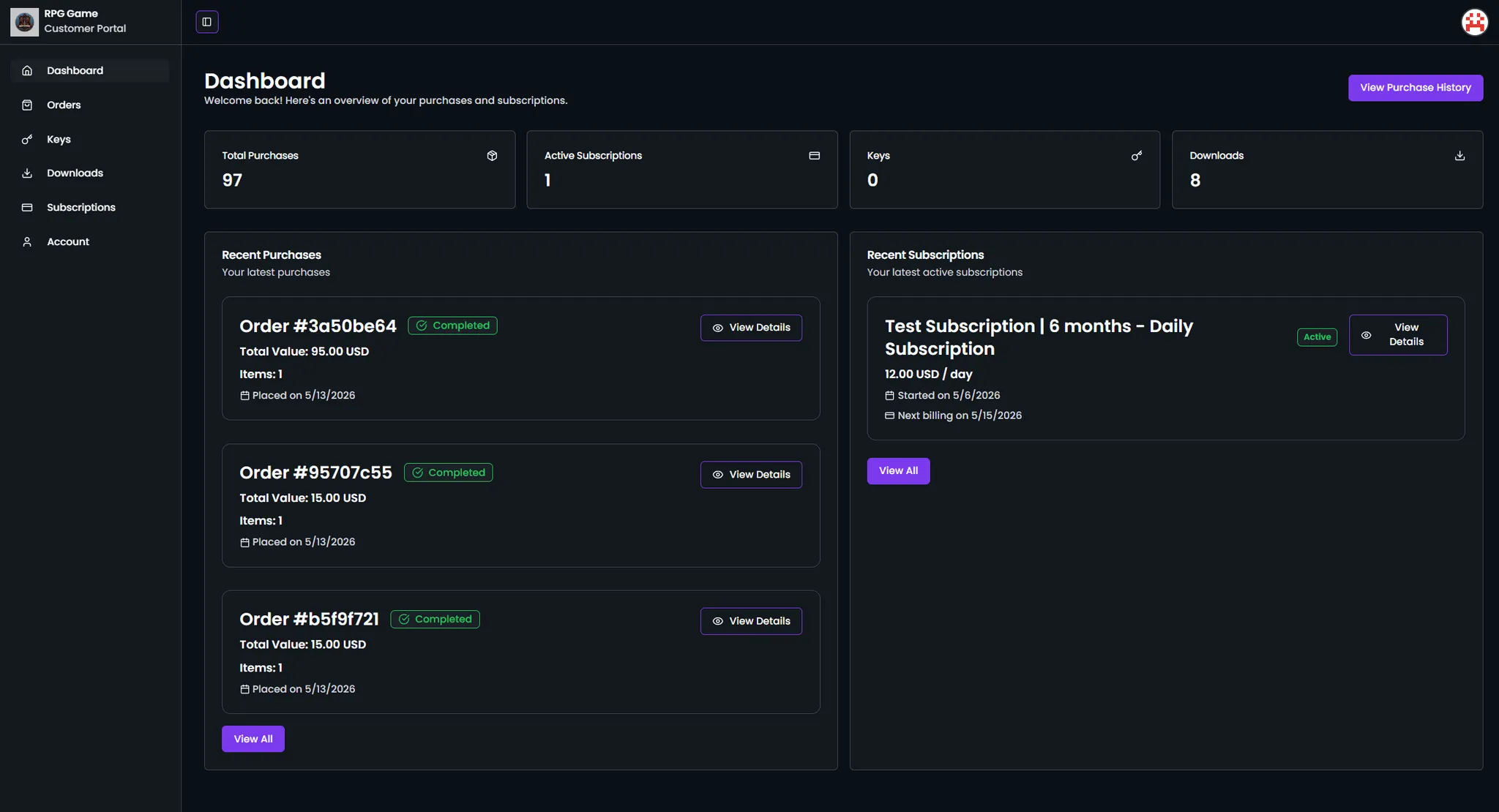This screenshot has height=812, width=1499.
Task: Click the Active Subscriptions count 1
Action: click(x=547, y=181)
